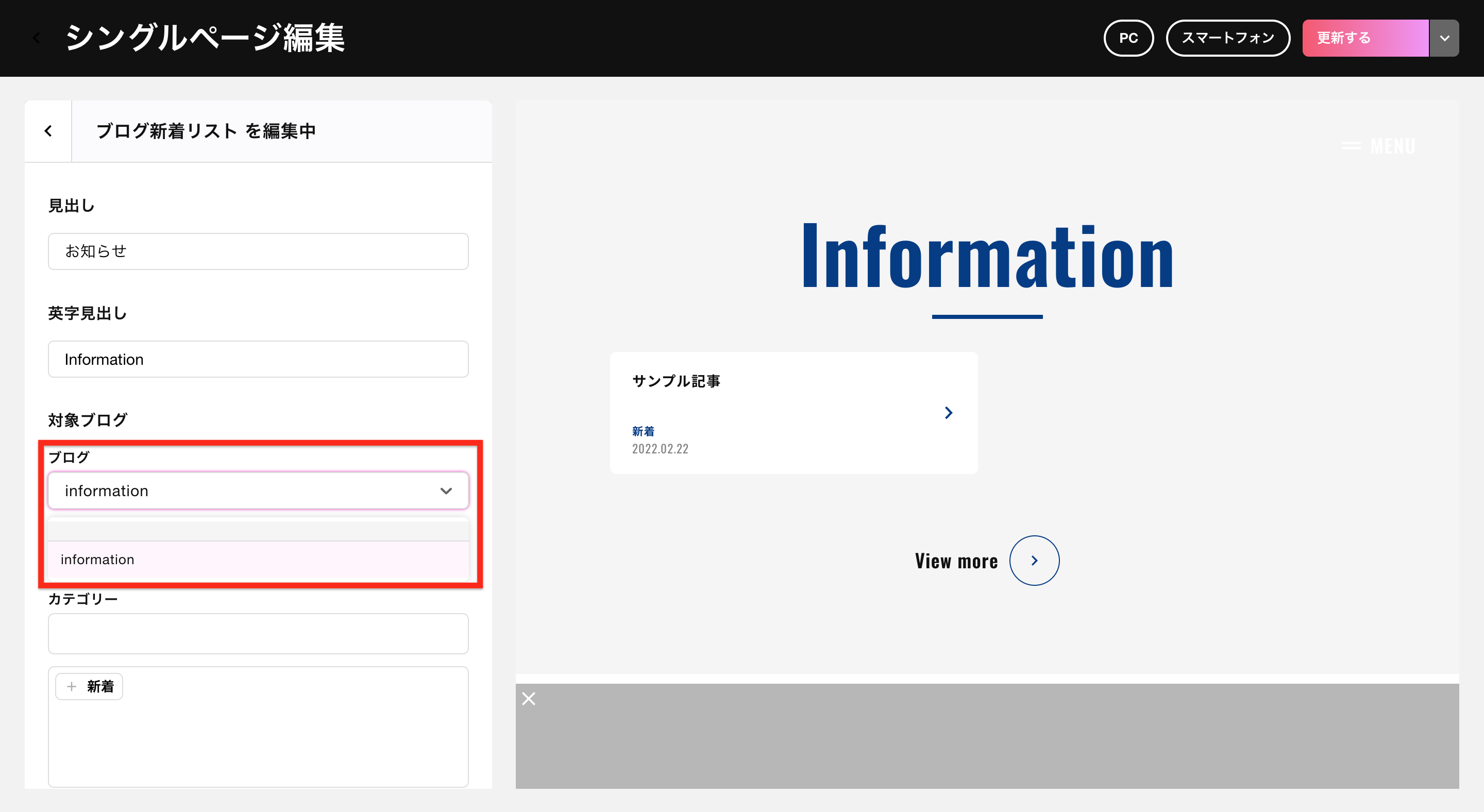
Task: Click the 英字見出し input containing Information
Action: coord(258,359)
